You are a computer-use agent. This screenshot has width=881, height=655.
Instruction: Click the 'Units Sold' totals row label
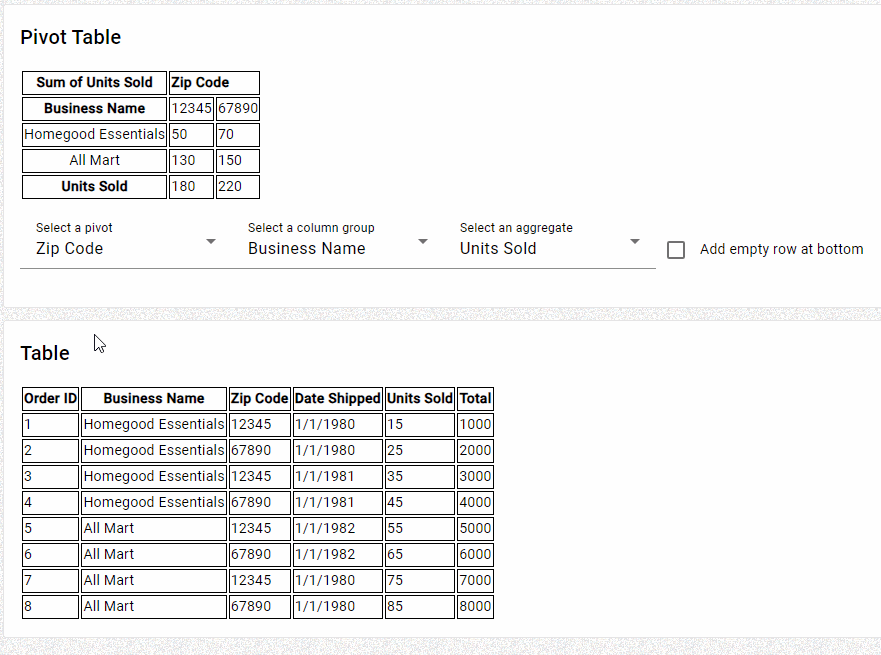[93, 186]
